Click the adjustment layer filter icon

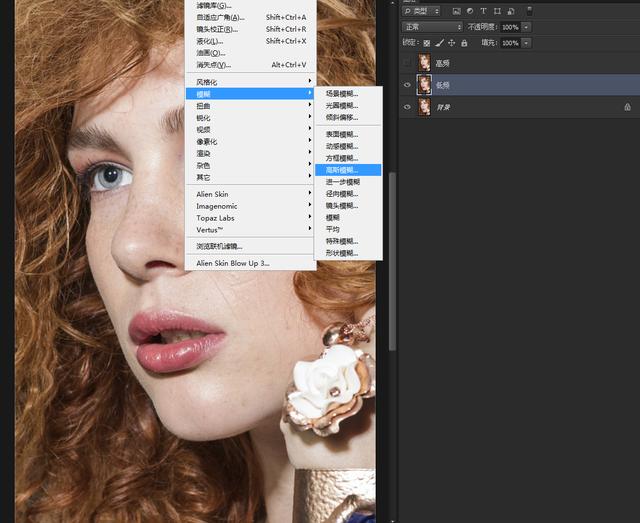coord(470,11)
